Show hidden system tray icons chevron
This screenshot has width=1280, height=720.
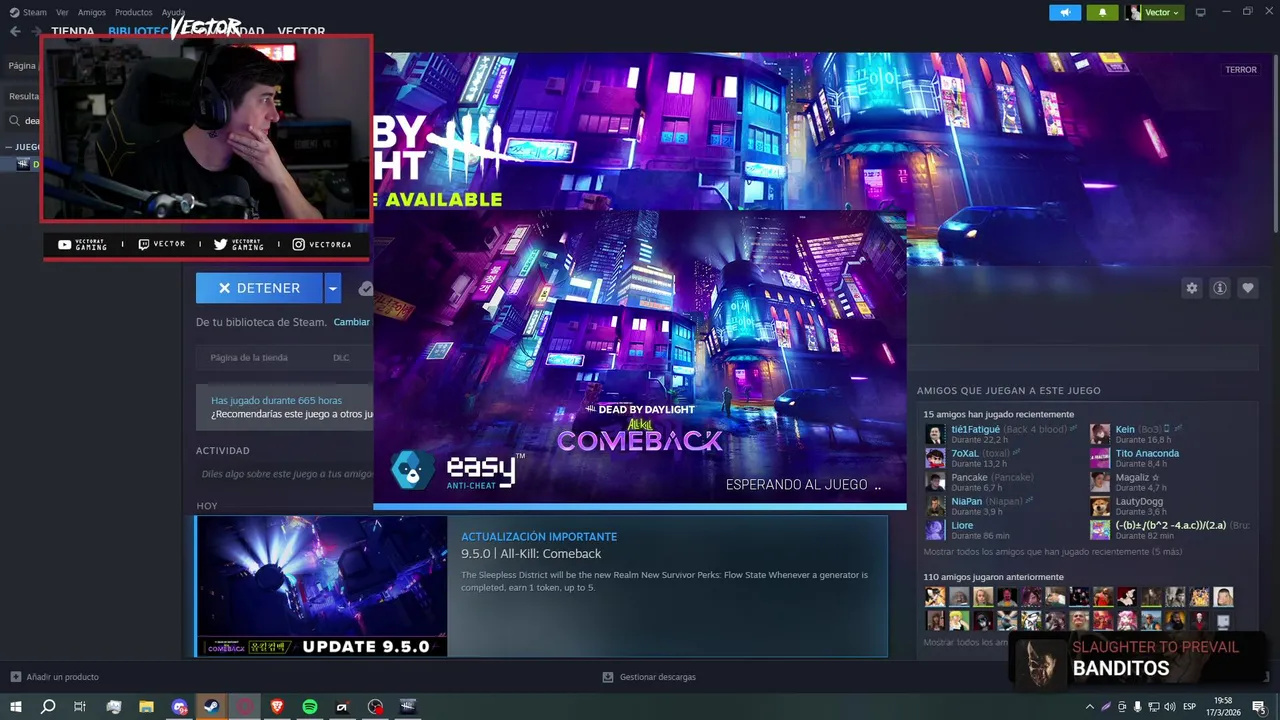(x=1090, y=706)
